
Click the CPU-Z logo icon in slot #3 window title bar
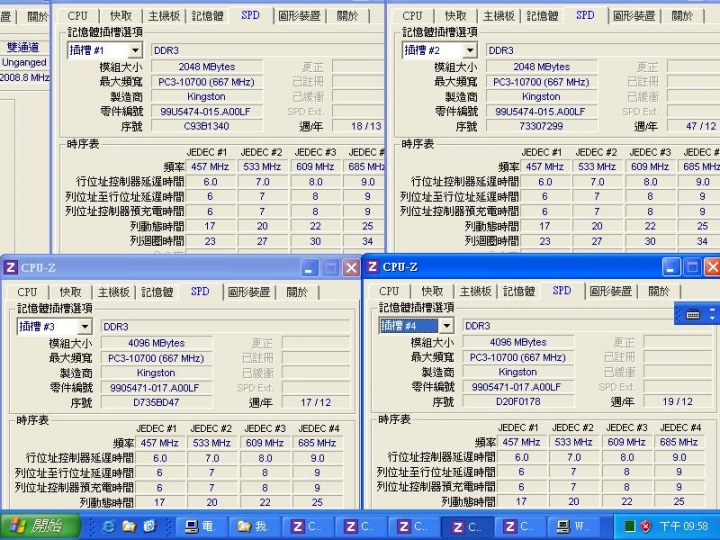tap(11, 267)
